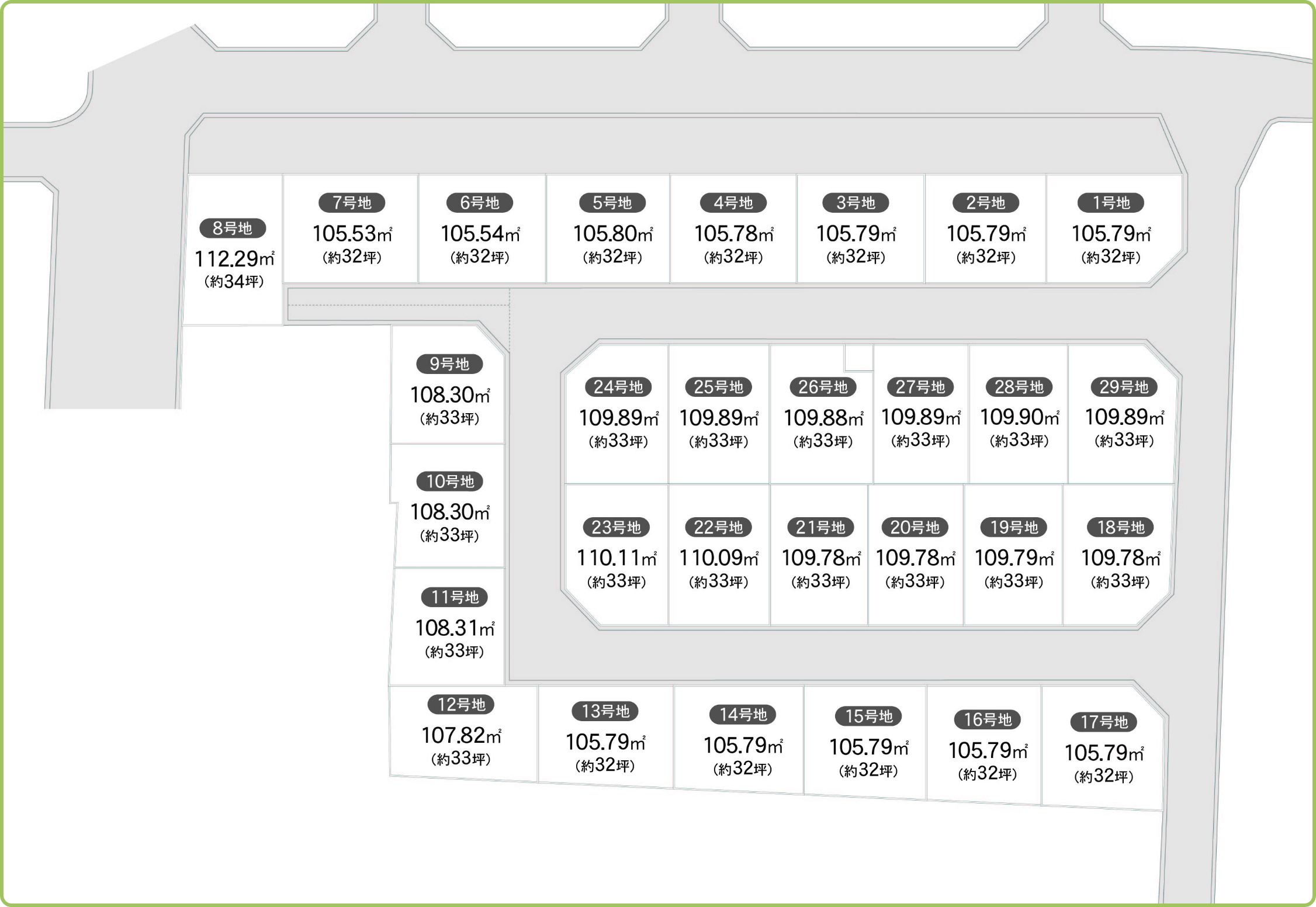1316x907 pixels.
Task: Choose the 29号地 lot badge
Action: pos(1124,387)
